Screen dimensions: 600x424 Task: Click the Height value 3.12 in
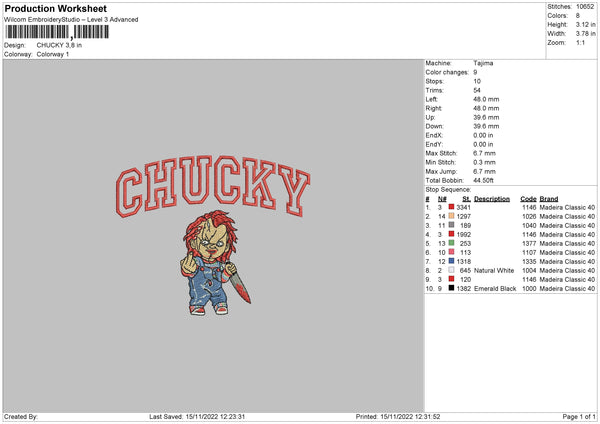point(585,24)
